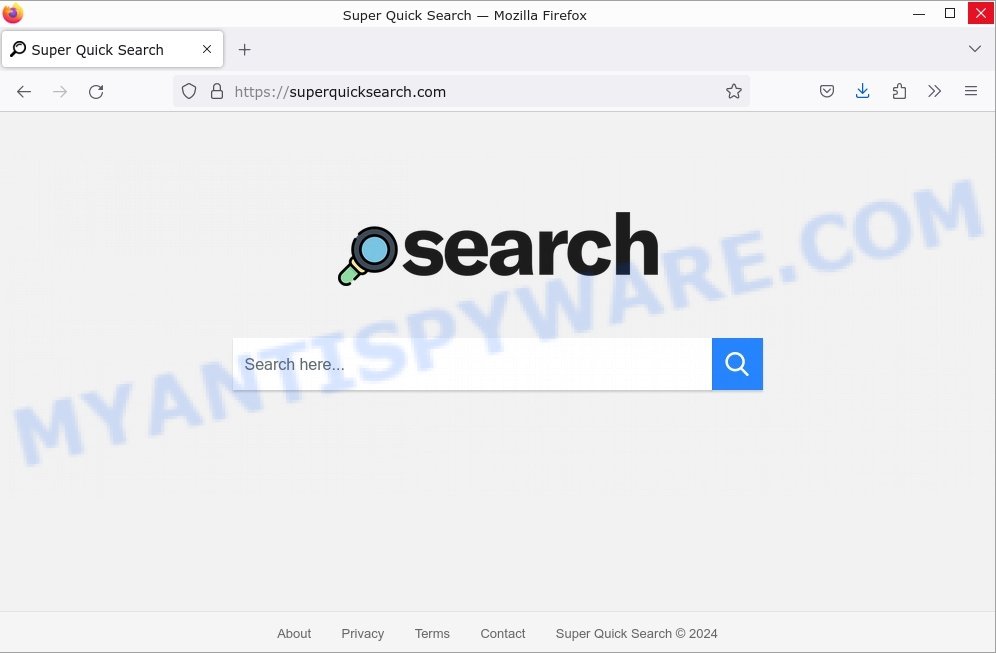Reload the current page
Image resolution: width=996 pixels, height=653 pixels.
tap(96, 91)
